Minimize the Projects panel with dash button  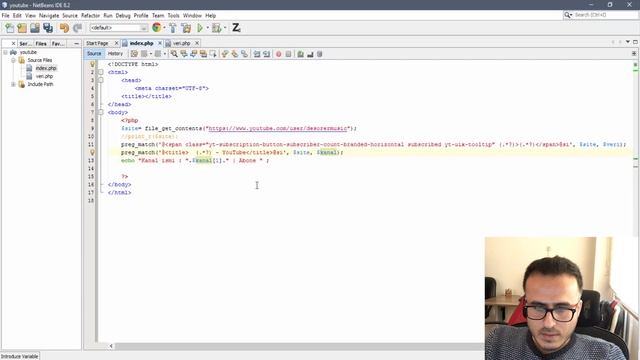[76, 43]
